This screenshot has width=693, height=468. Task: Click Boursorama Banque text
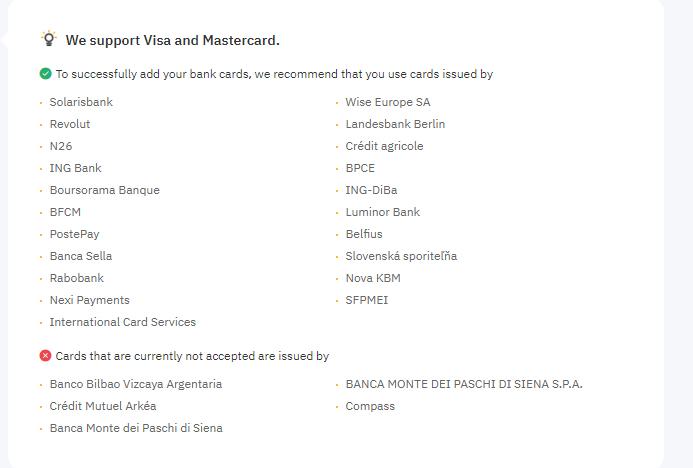click(104, 190)
